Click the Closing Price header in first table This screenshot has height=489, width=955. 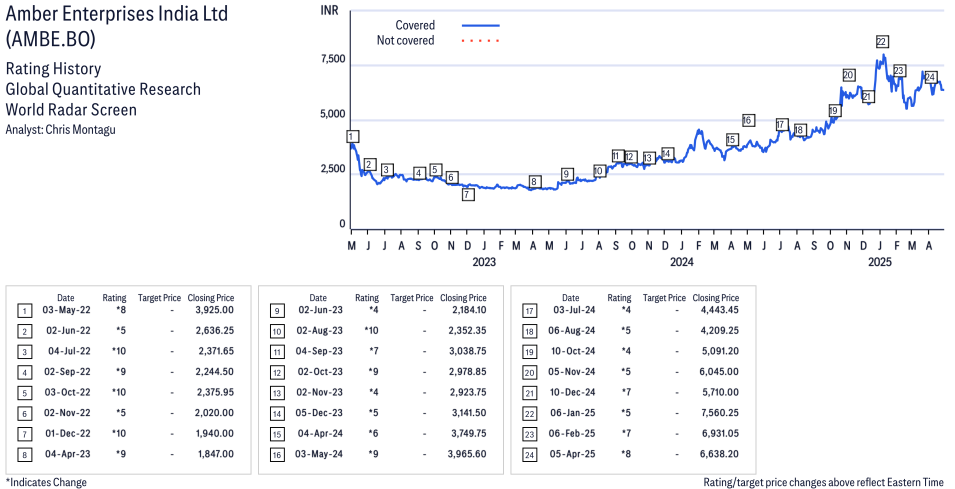[x=211, y=298]
